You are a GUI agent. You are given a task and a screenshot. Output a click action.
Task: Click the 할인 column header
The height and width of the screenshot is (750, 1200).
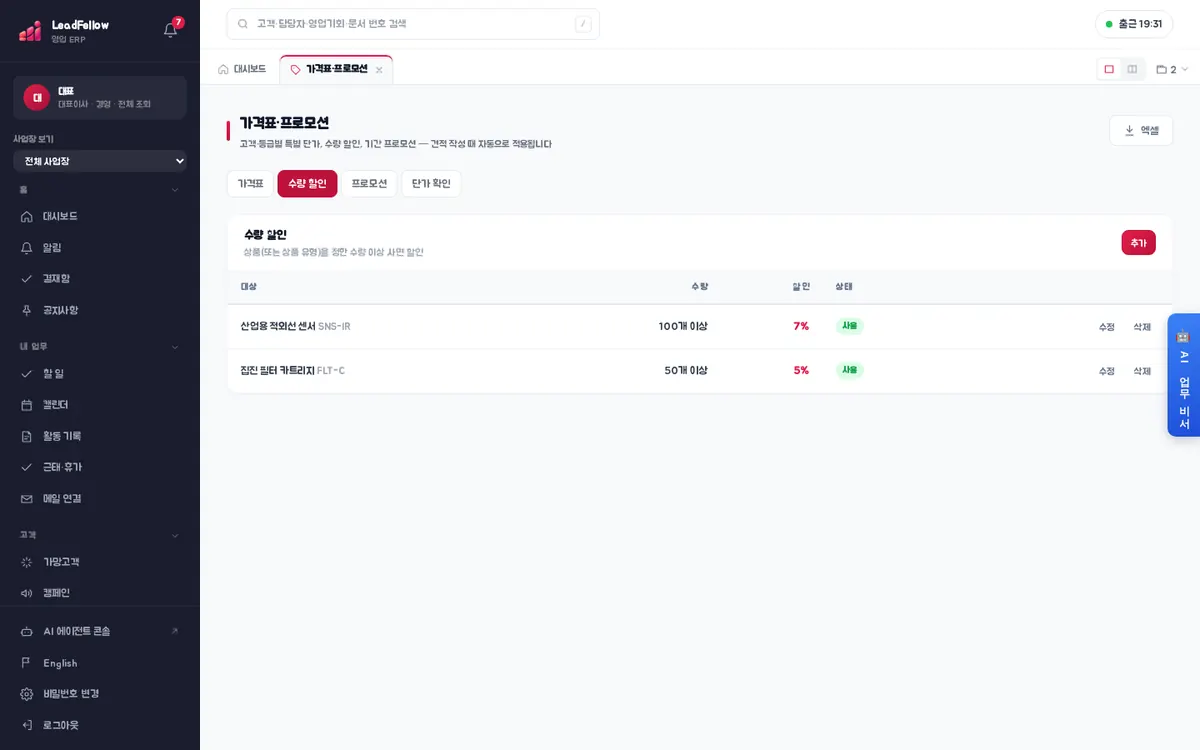pos(801,287)
